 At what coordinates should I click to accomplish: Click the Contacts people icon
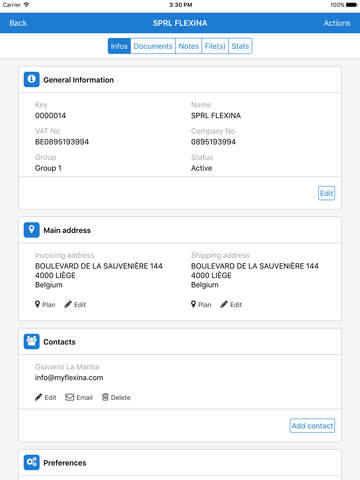point(32,342)
